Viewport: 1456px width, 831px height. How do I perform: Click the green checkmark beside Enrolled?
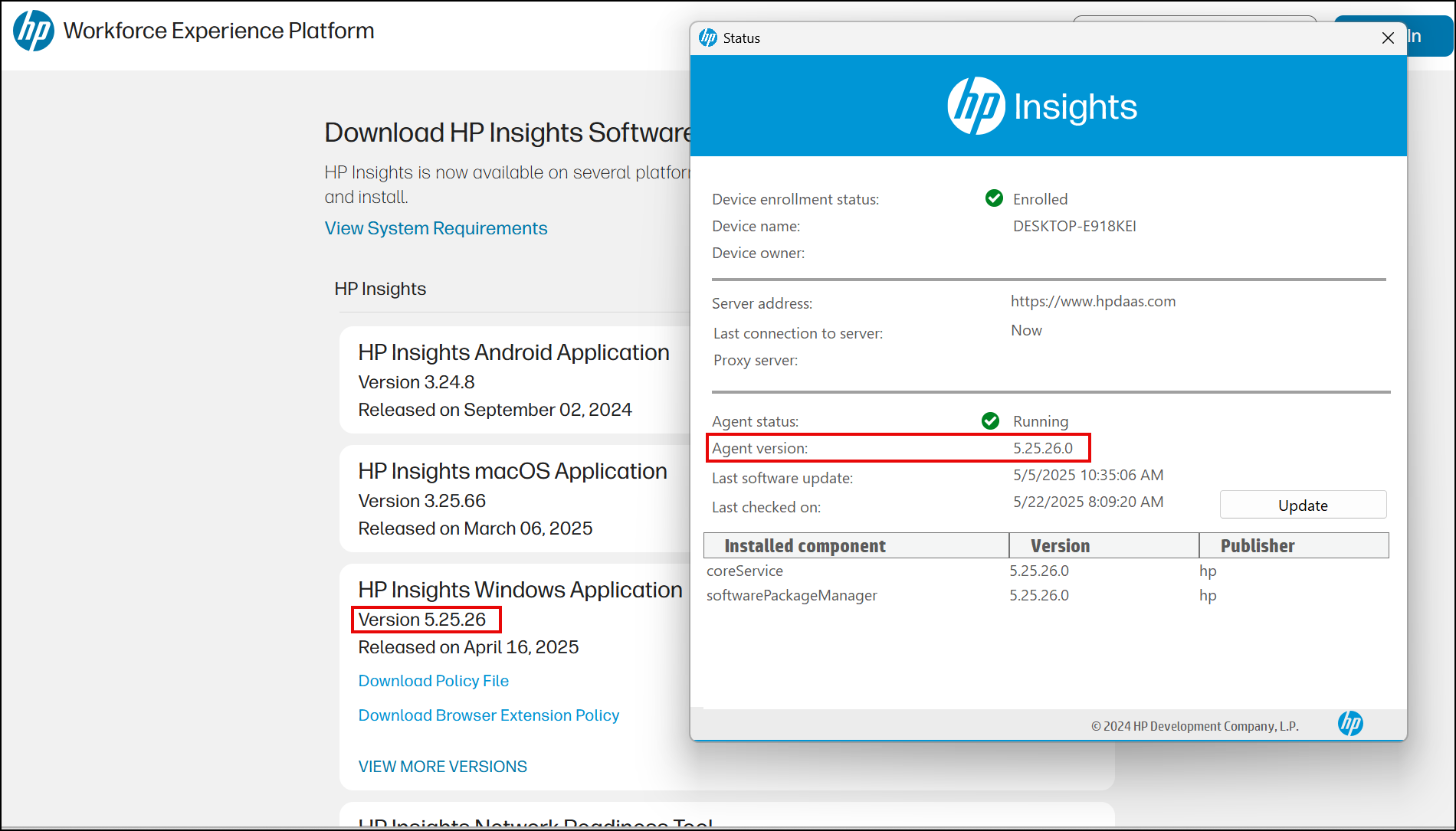994,198
